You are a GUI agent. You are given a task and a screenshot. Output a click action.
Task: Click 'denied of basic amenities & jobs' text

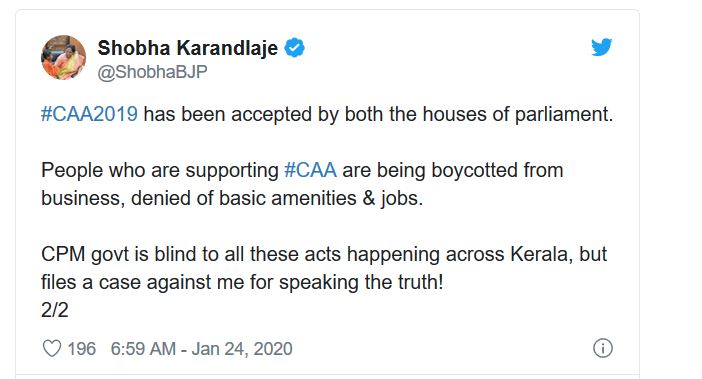(x=277, y=198)
